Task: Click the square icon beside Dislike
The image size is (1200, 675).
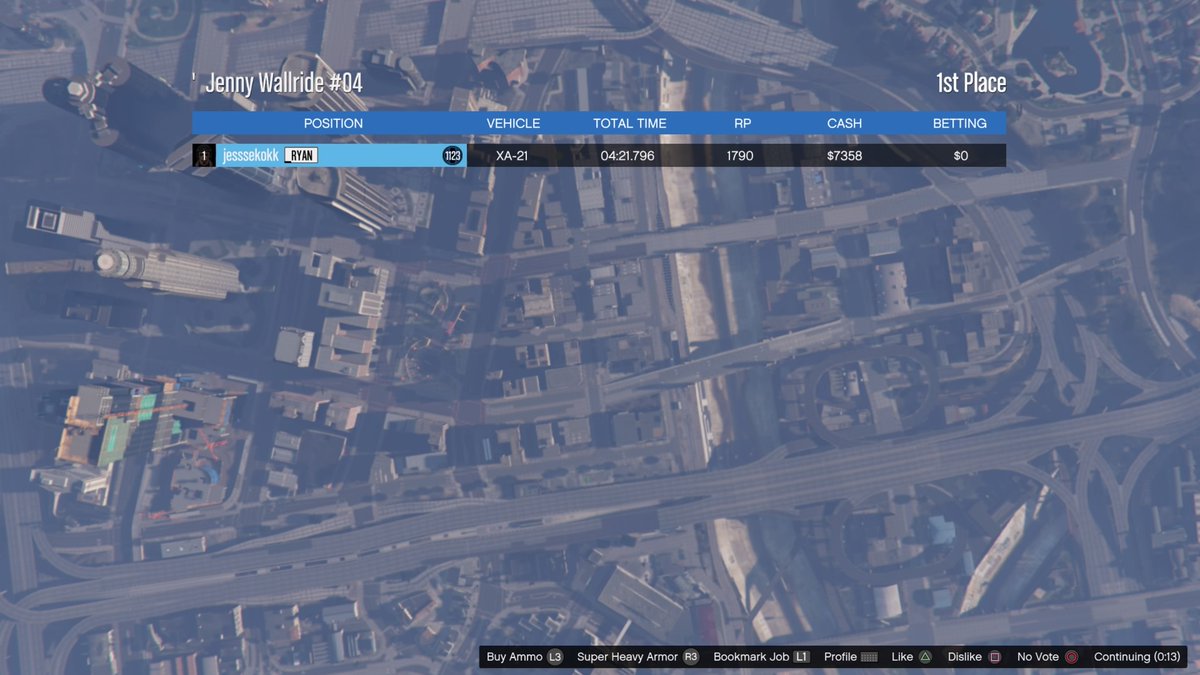Action: [x=994, y=657]
